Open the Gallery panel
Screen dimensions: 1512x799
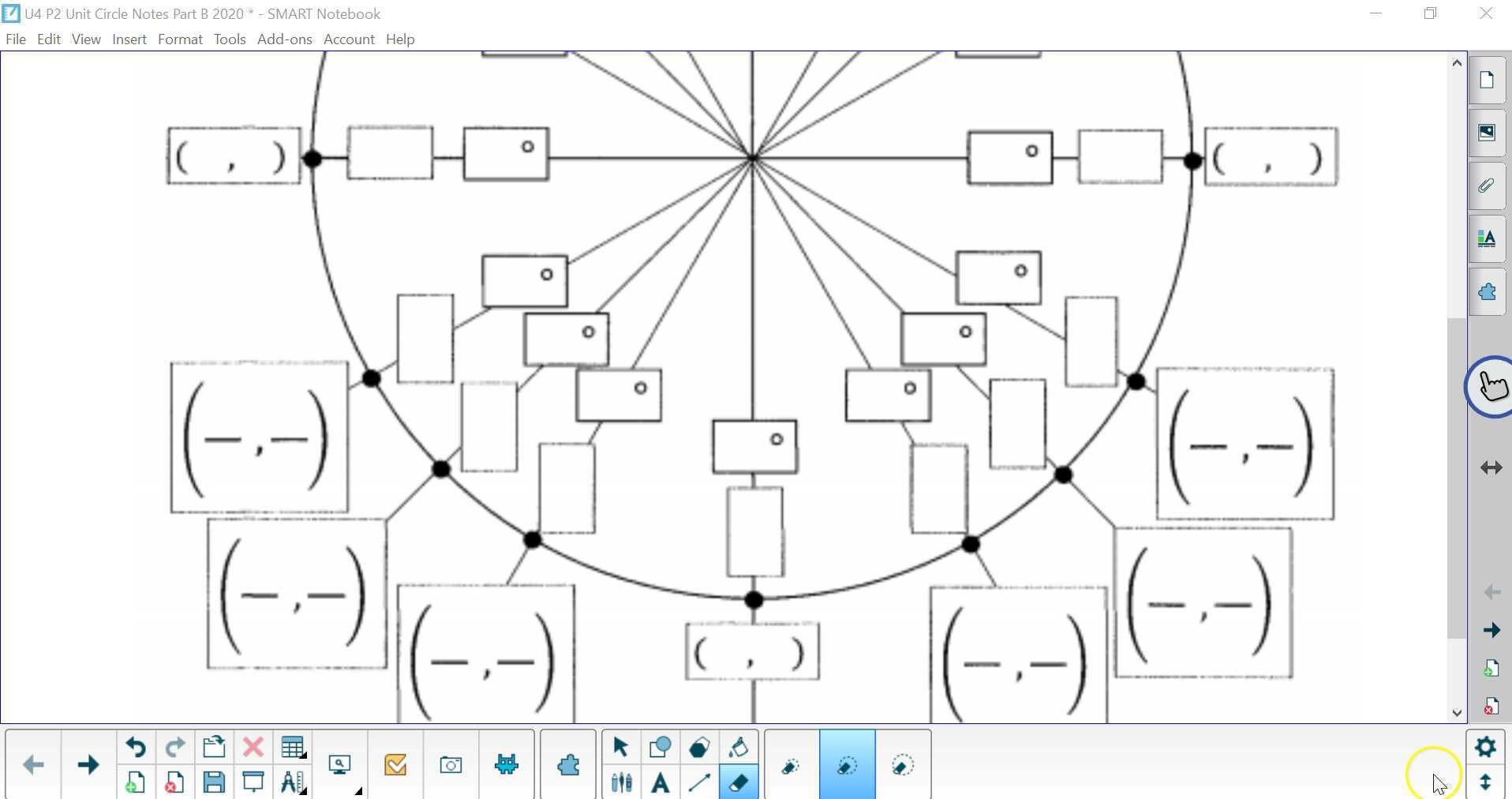coord(1487,133)
